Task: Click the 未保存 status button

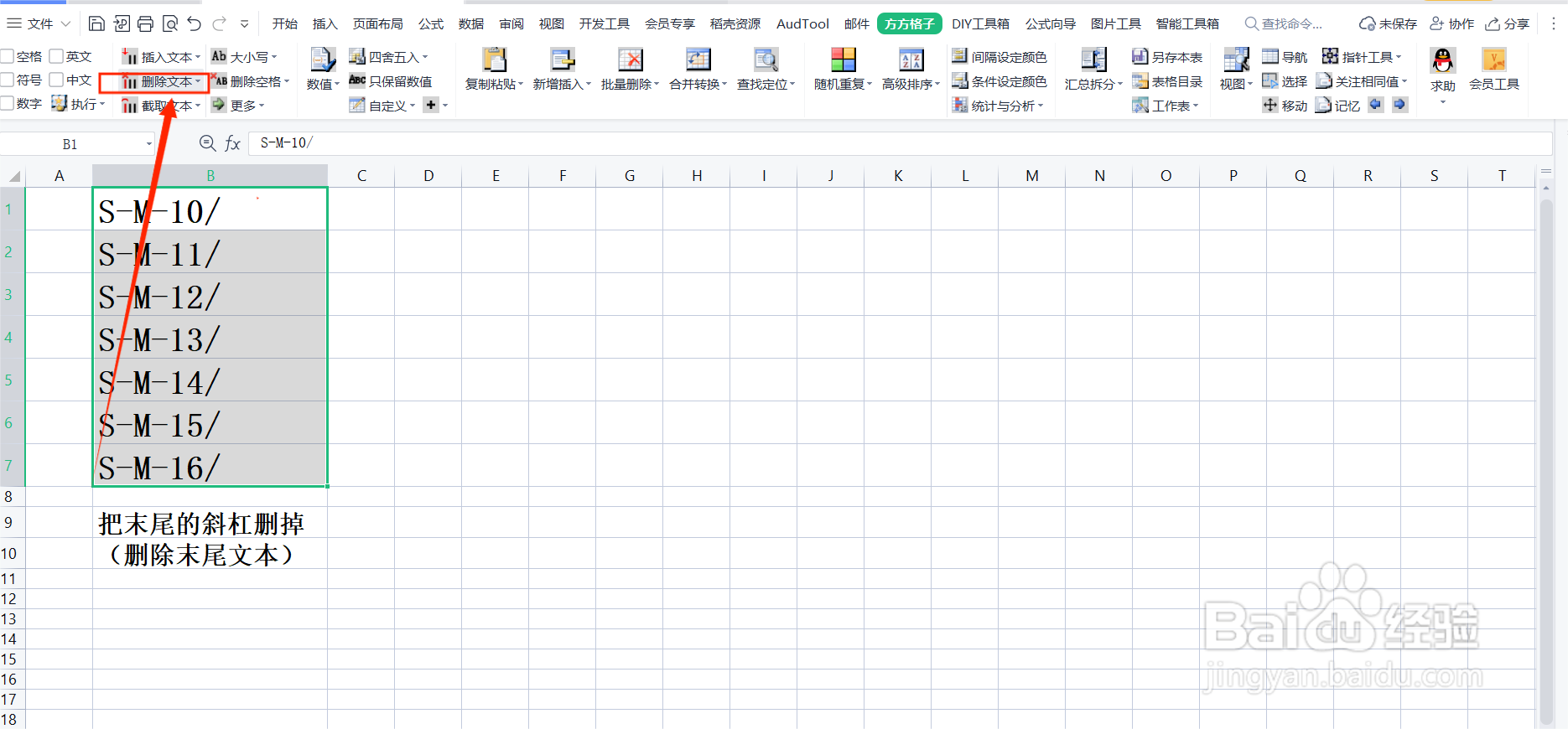Action: [1389, 23]
